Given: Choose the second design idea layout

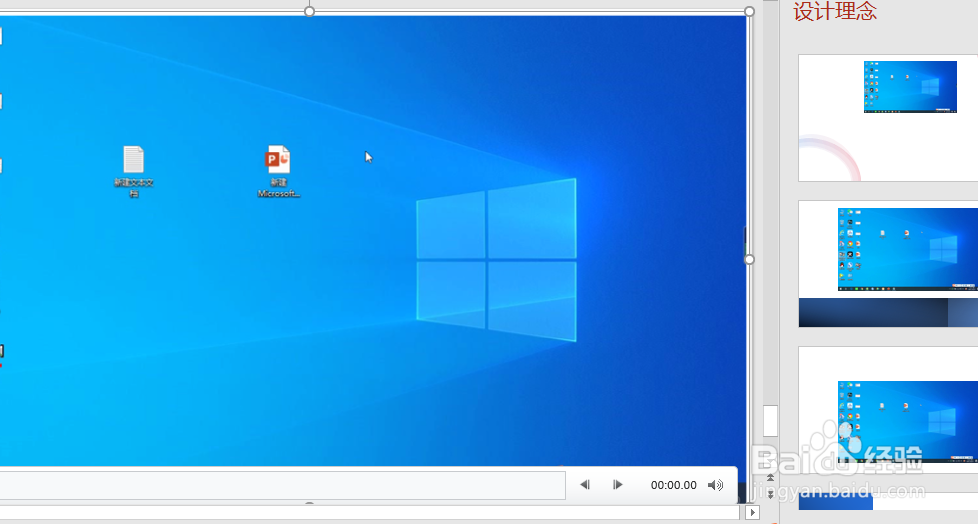Looking at the screenshot, I should pos(888,264).
